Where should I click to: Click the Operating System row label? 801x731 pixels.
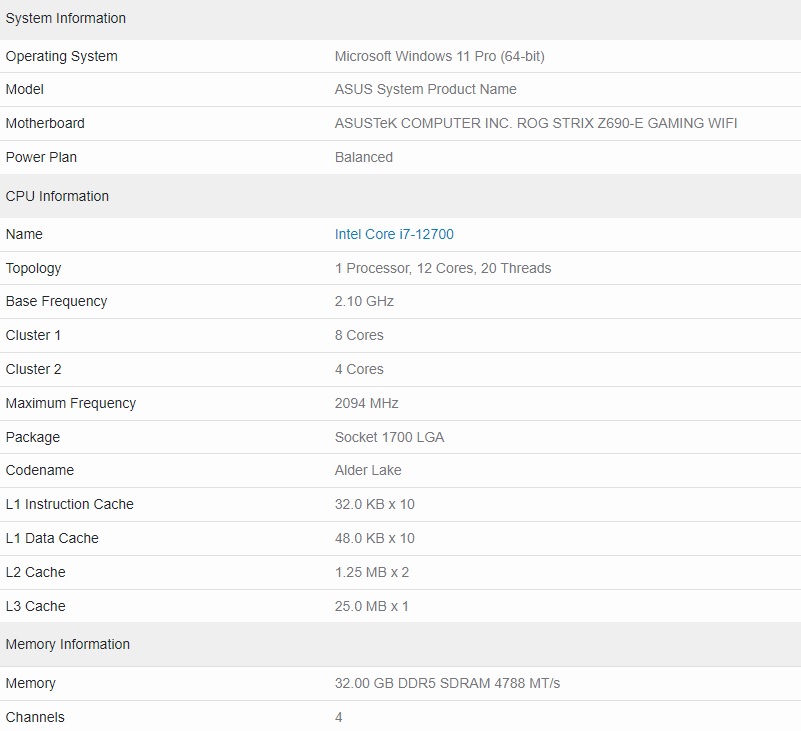coord(61,56)
